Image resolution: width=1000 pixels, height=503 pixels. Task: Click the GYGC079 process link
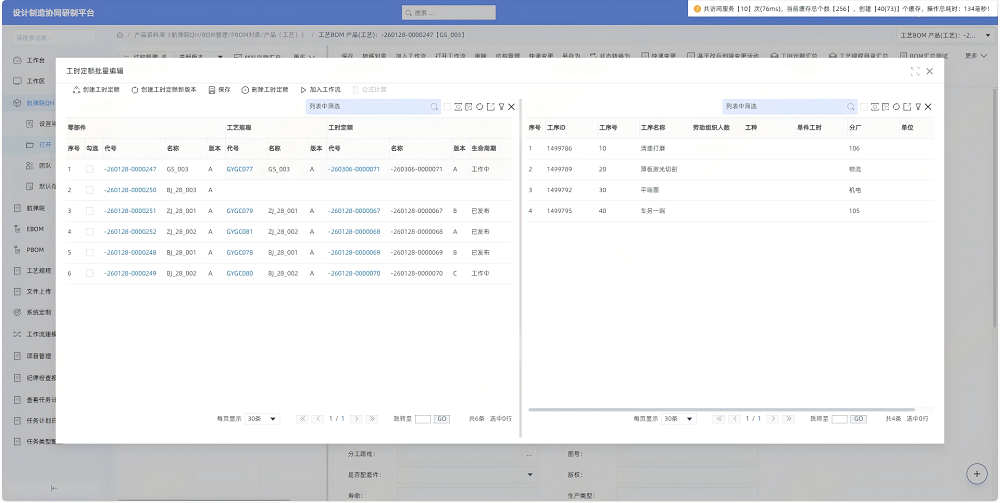239,211
